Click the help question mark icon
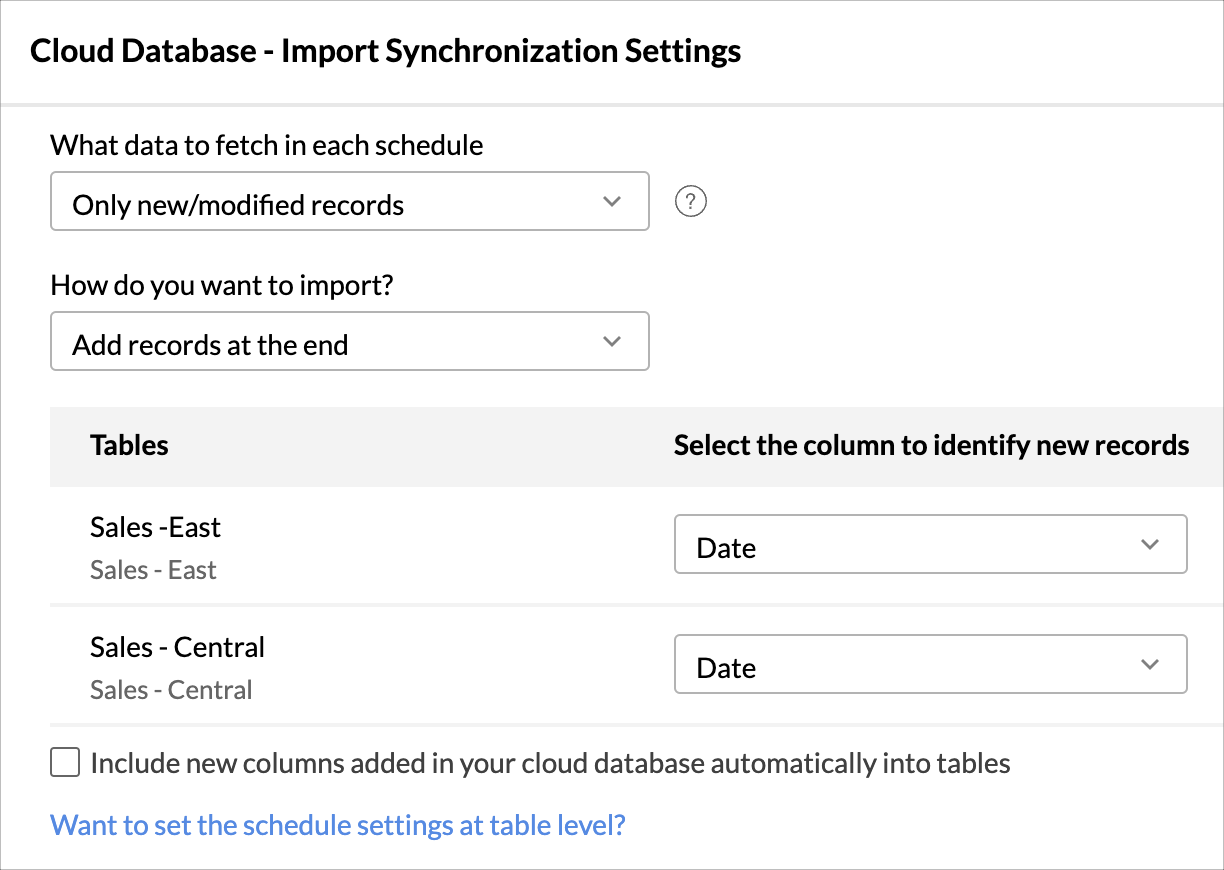Viewport: 1224px width, 870px height. 691,202
